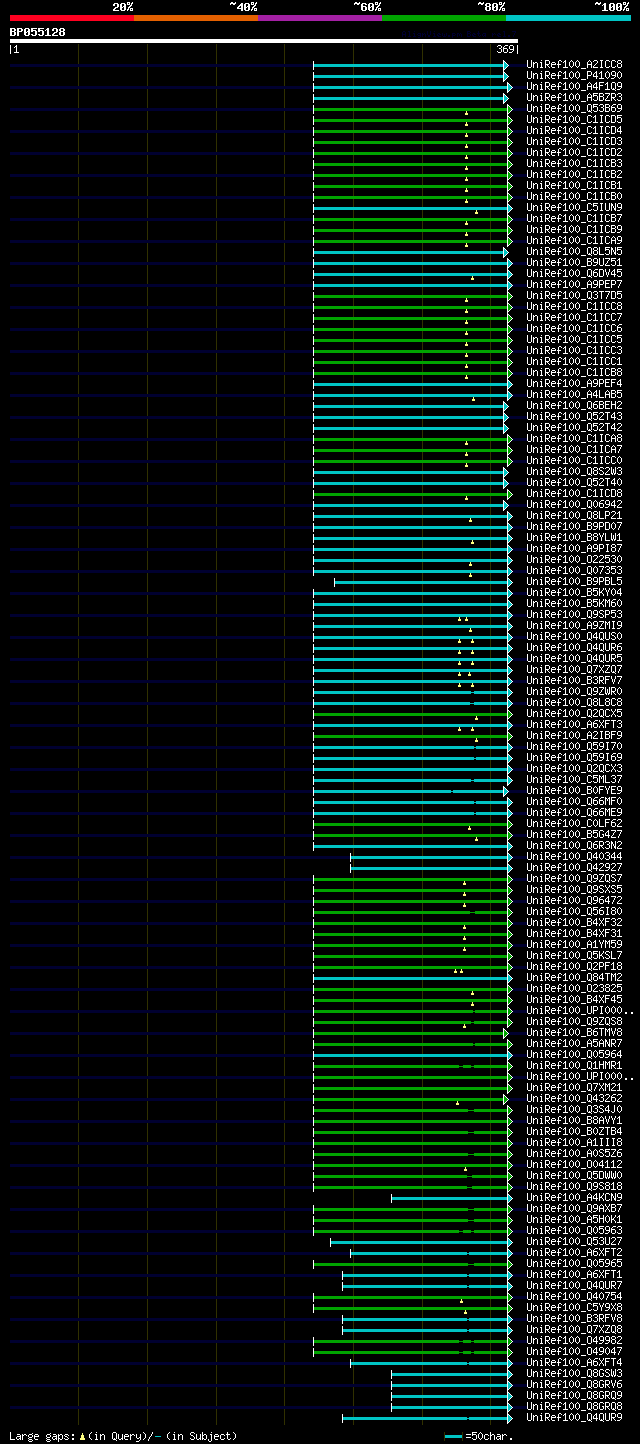640x1444 pixels.
Task: Select the UniRef100_A6XFT3 label
Action: pos(574,724)
